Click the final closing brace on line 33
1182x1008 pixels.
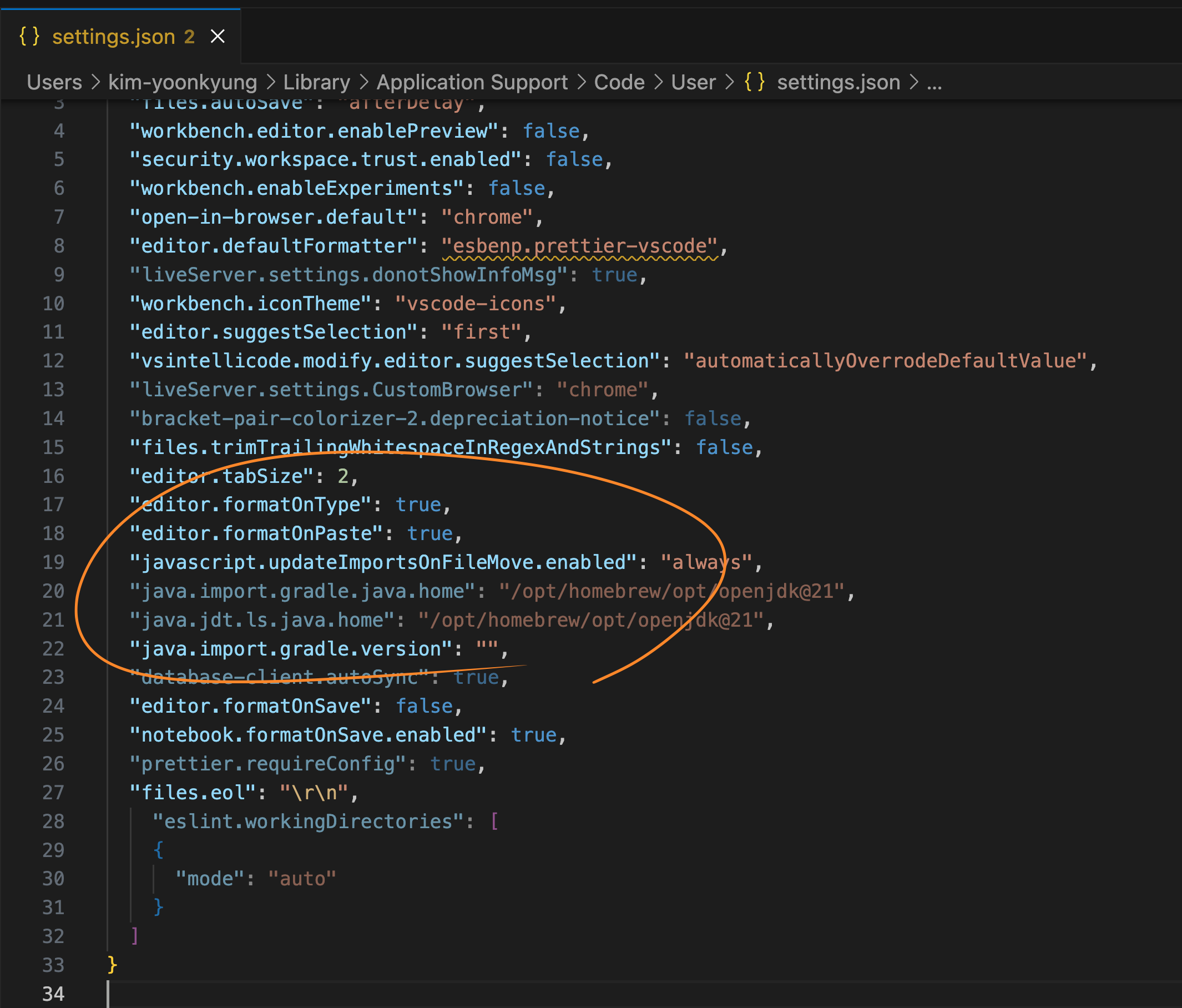[112, 965]
